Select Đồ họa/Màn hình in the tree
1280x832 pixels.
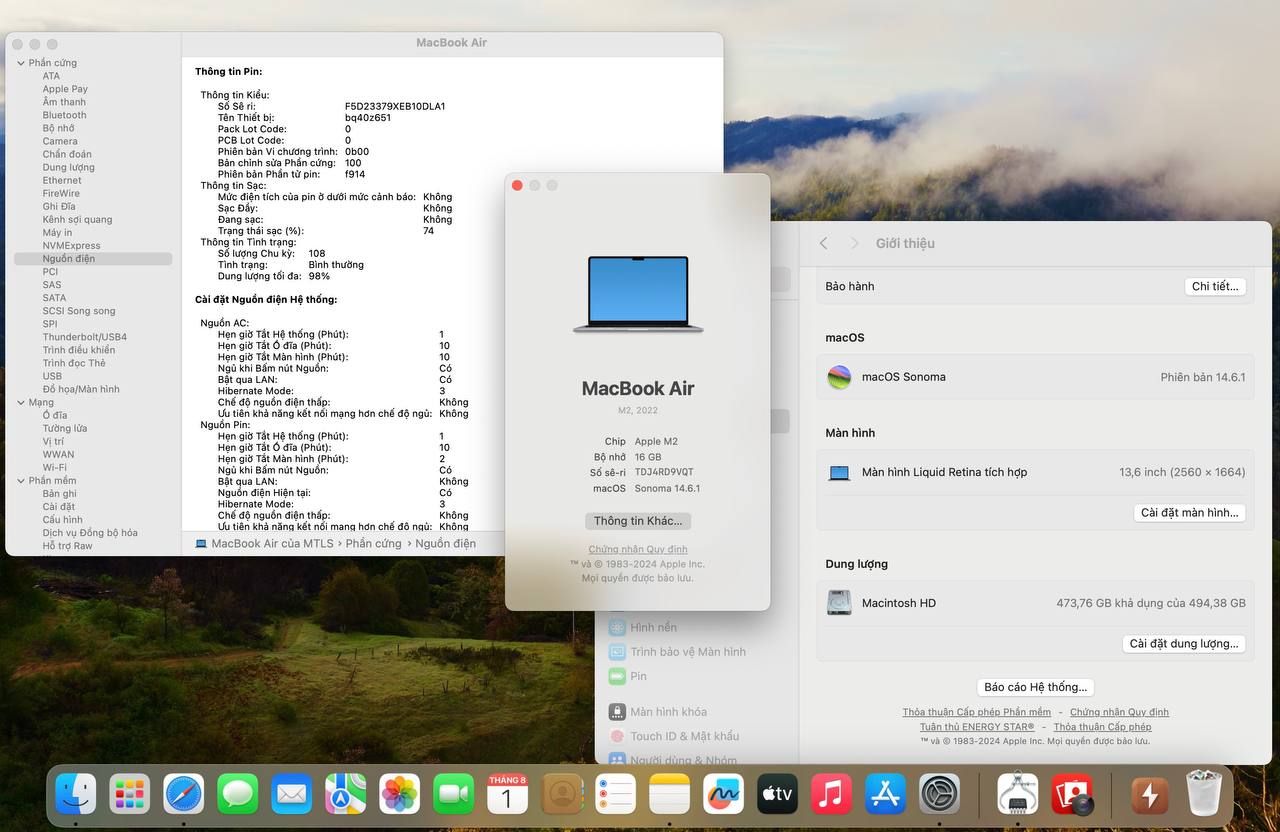point(80,389)
